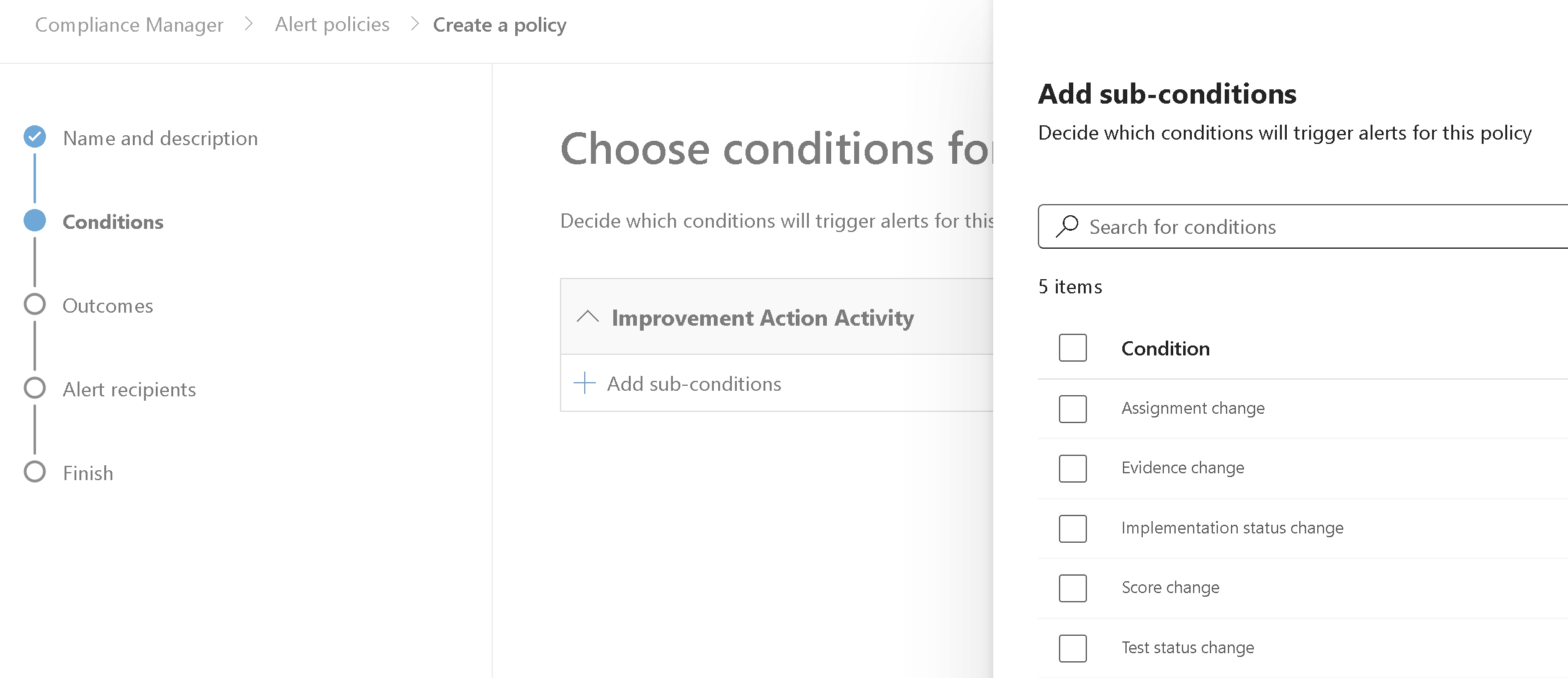
Task: Navigate to Alert policies breadcrumb
Action: point(332,25)
